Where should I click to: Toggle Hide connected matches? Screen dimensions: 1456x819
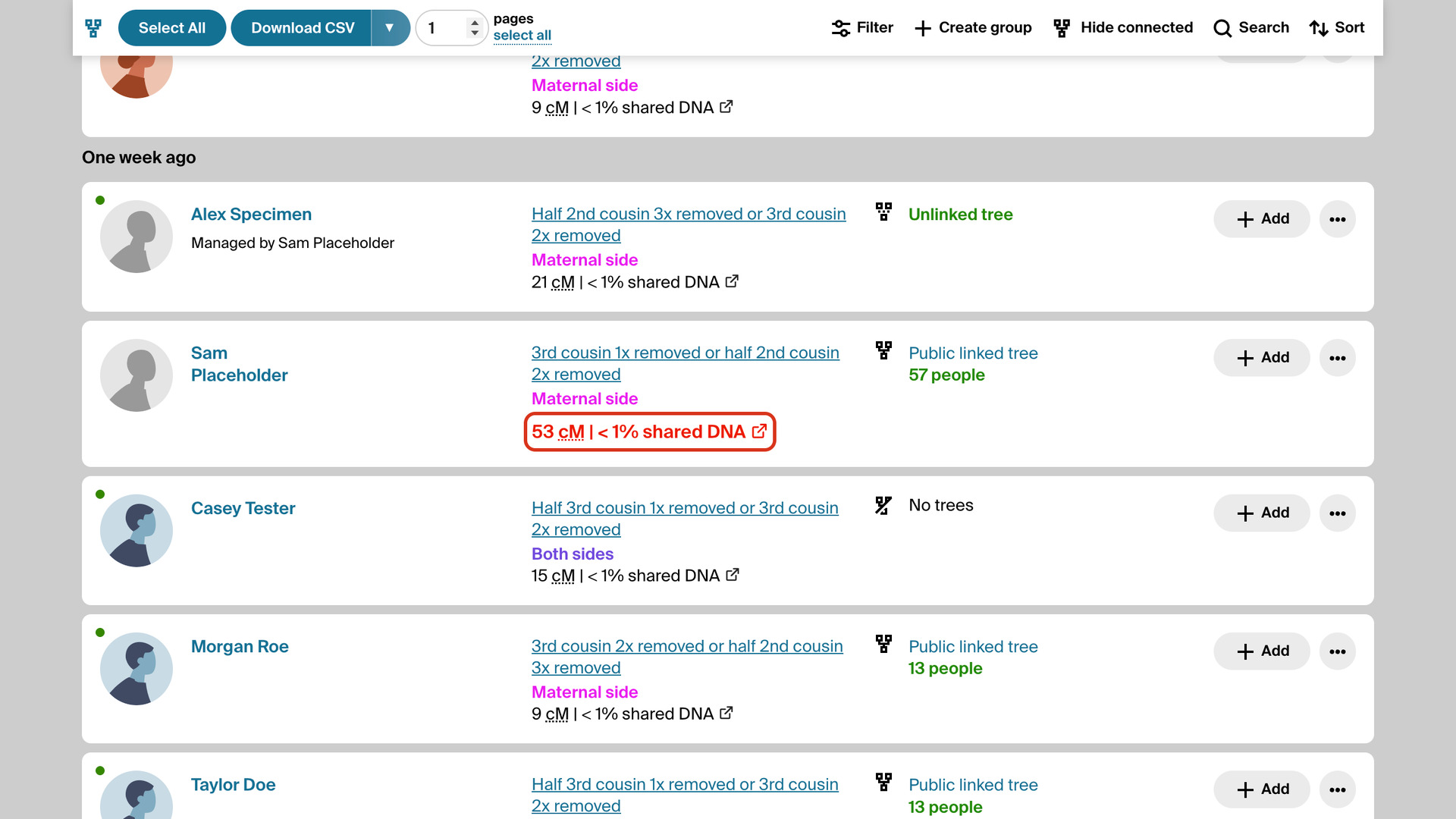pyautogui.click(x=1123, y=28)
